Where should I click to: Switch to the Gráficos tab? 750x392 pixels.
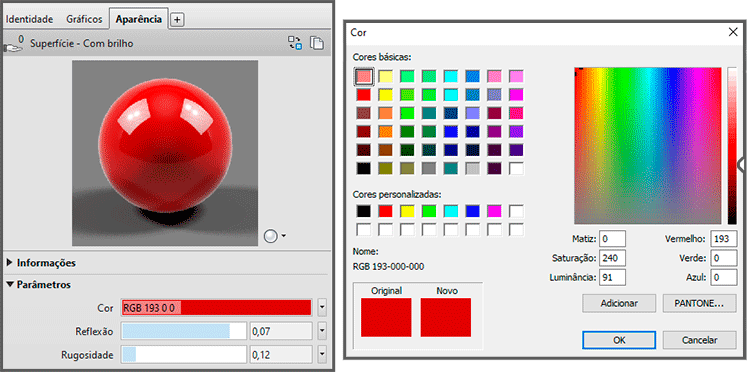[84, 19]
